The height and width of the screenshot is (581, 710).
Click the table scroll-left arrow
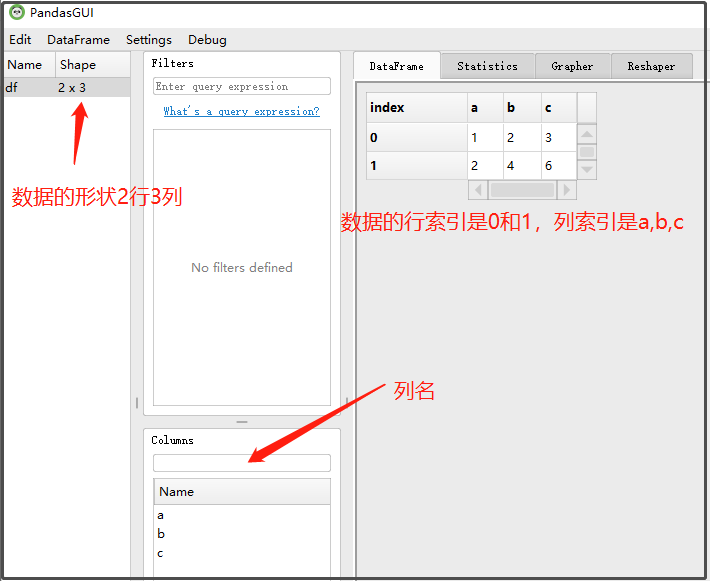pos(478,190)
